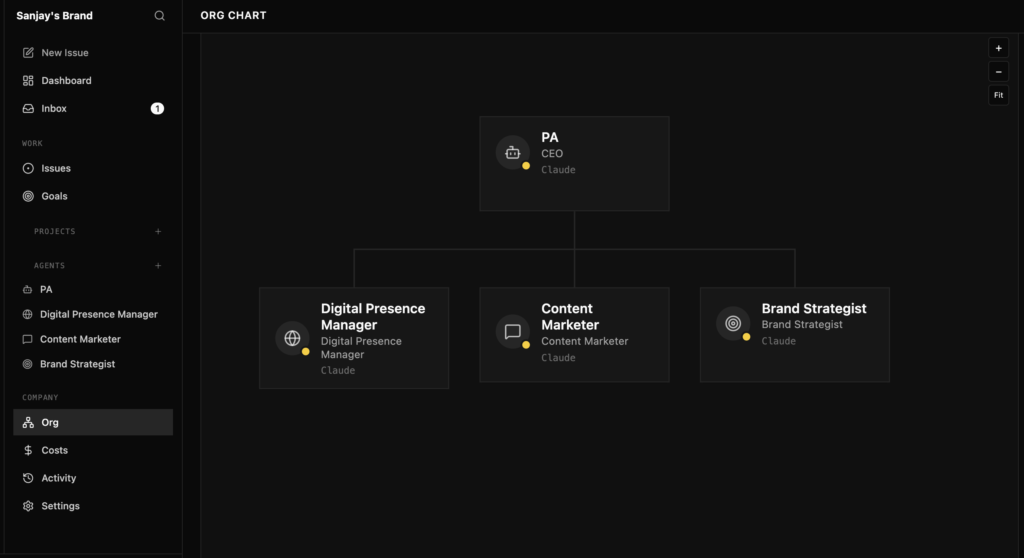
Task: Click the robot avatar on the PA card
Action: pyautogui.click(x=513, y=153)
